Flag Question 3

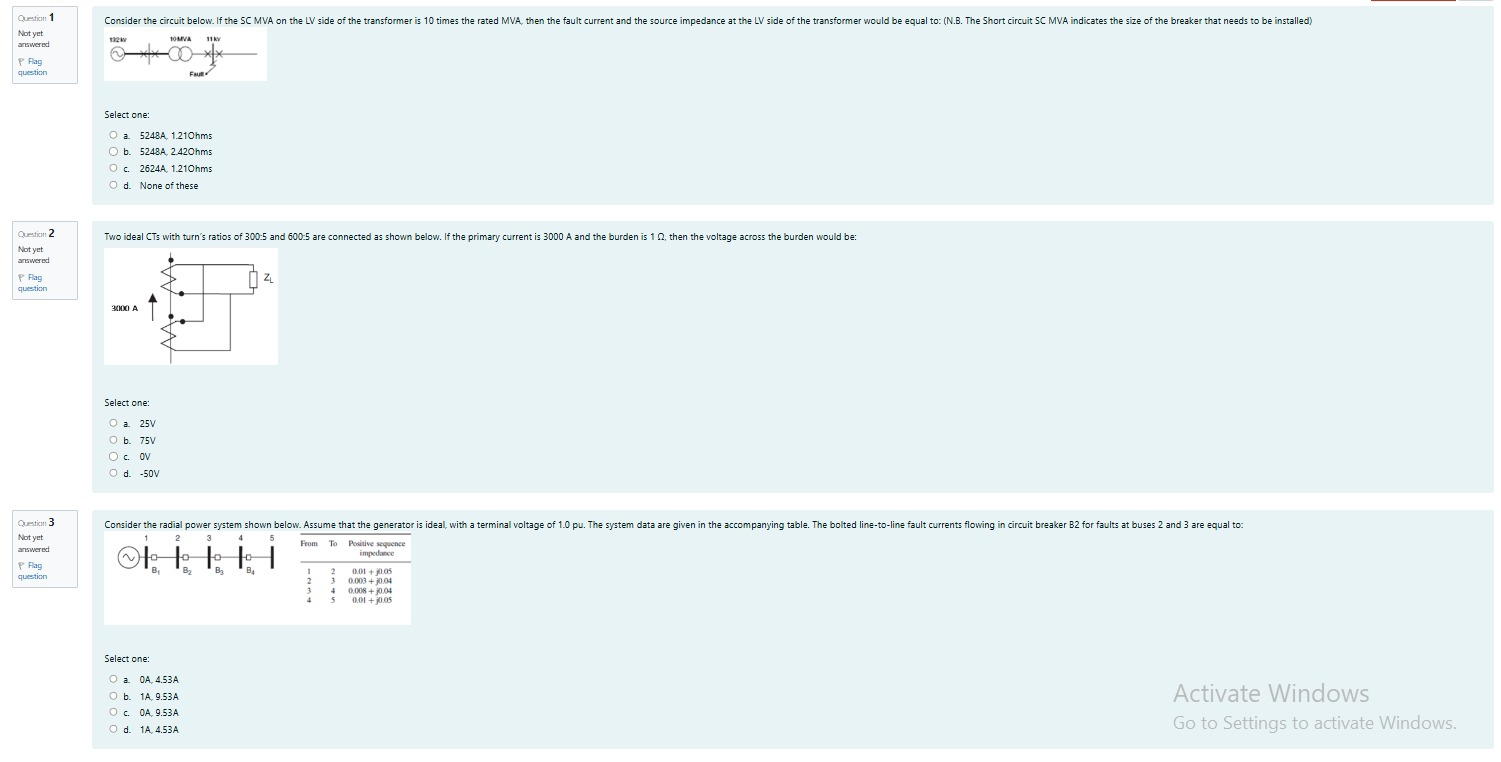[32, 571]
